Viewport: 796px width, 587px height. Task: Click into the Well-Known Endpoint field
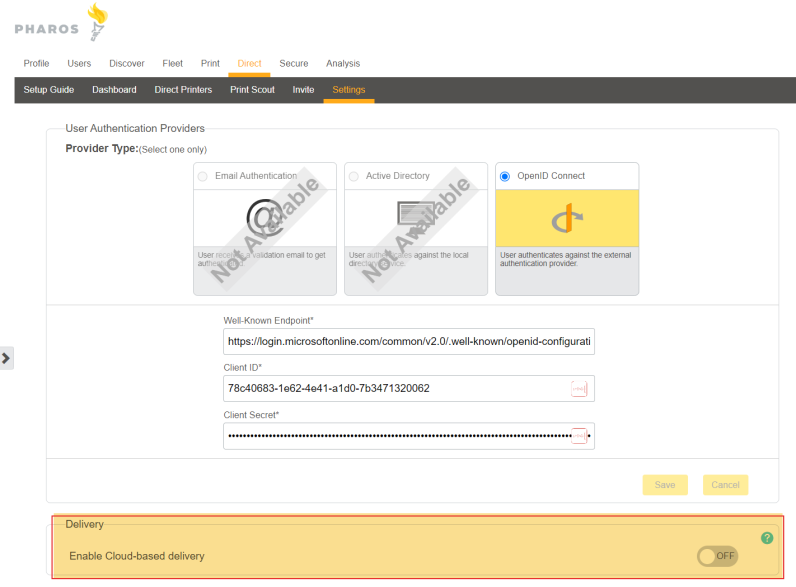(x=408, y=342)
